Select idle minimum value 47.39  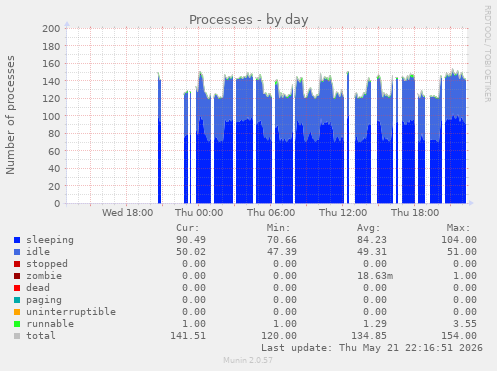click(x=282, y=252)
